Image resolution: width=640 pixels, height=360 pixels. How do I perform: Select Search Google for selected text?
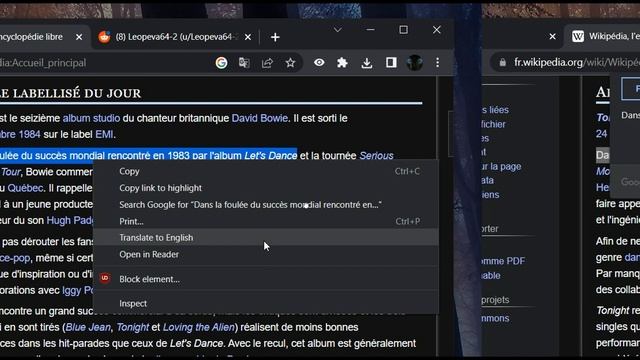coord(266,205)
